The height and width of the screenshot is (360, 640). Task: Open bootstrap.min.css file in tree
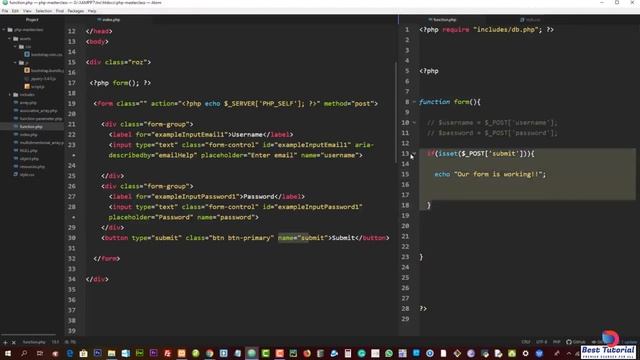point(43,54)
